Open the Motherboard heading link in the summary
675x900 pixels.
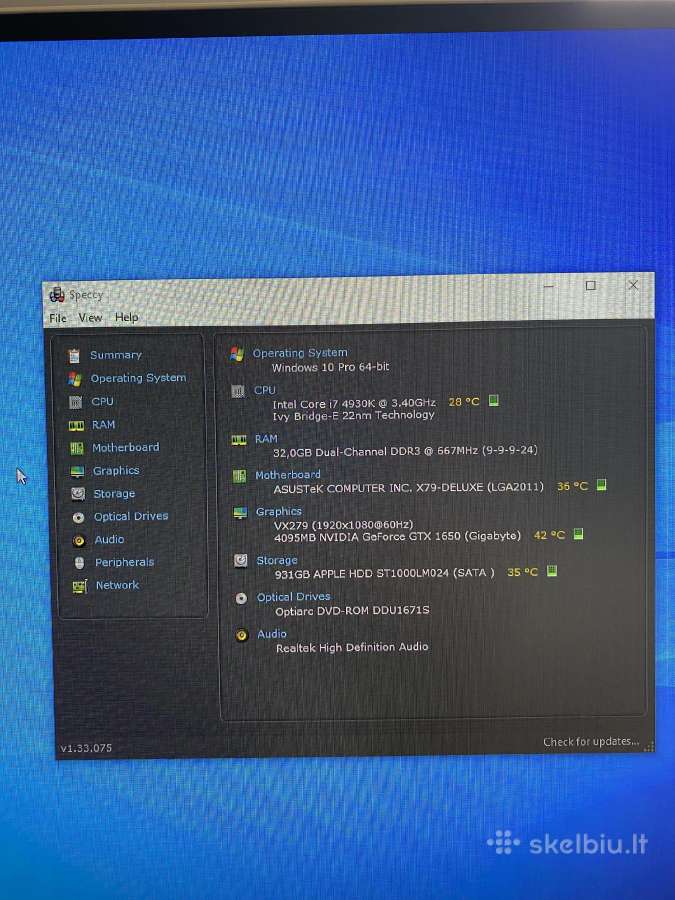pos(288,475)
